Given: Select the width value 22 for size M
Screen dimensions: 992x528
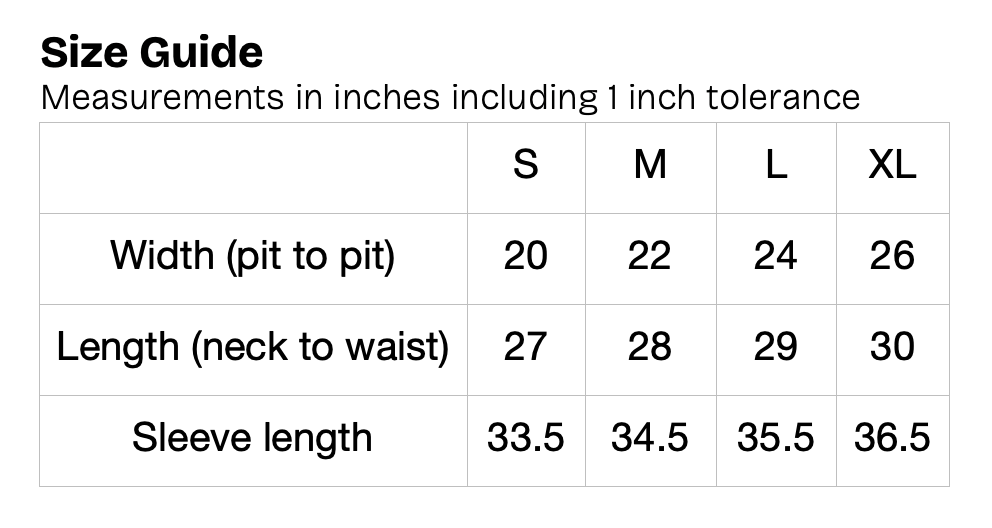Looking at the screenshot, I should pyautogui.click(x=650, y=257).
